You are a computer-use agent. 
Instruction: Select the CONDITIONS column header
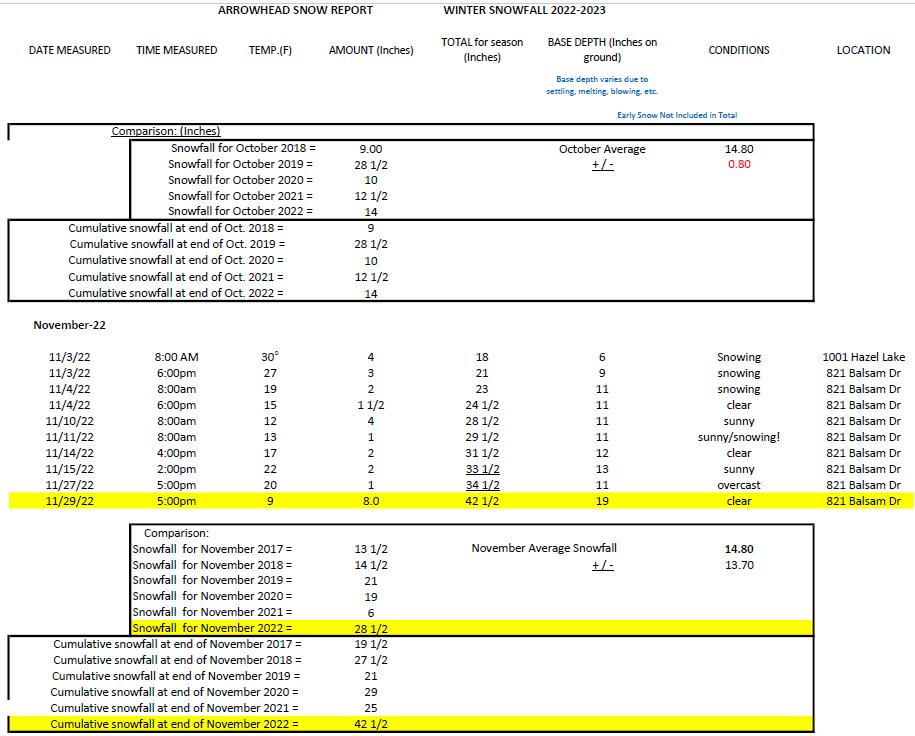pos(739,50)
